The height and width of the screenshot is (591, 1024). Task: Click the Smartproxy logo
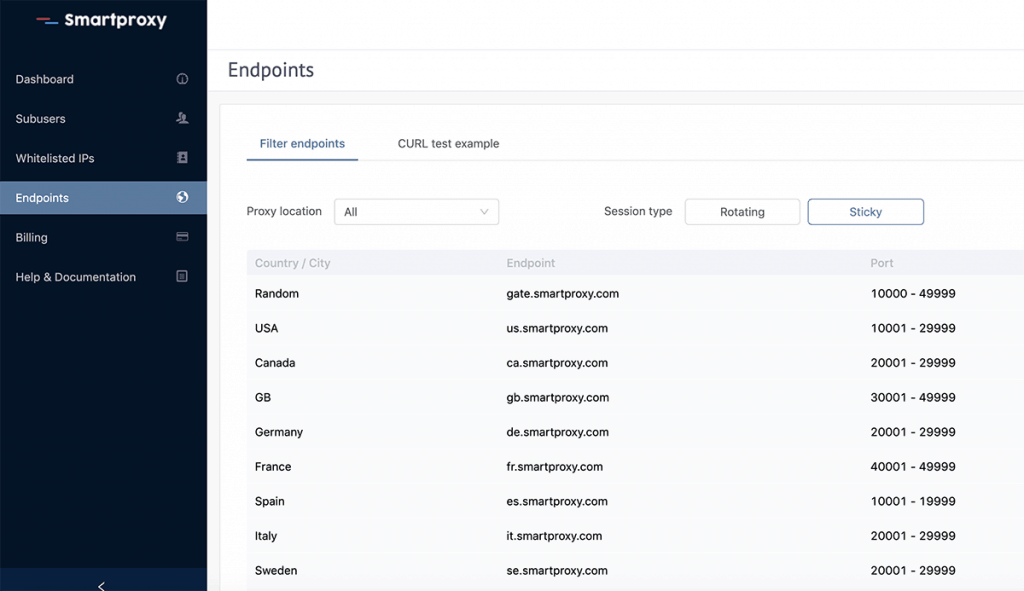pyautogui.click(x=100, y=19)
